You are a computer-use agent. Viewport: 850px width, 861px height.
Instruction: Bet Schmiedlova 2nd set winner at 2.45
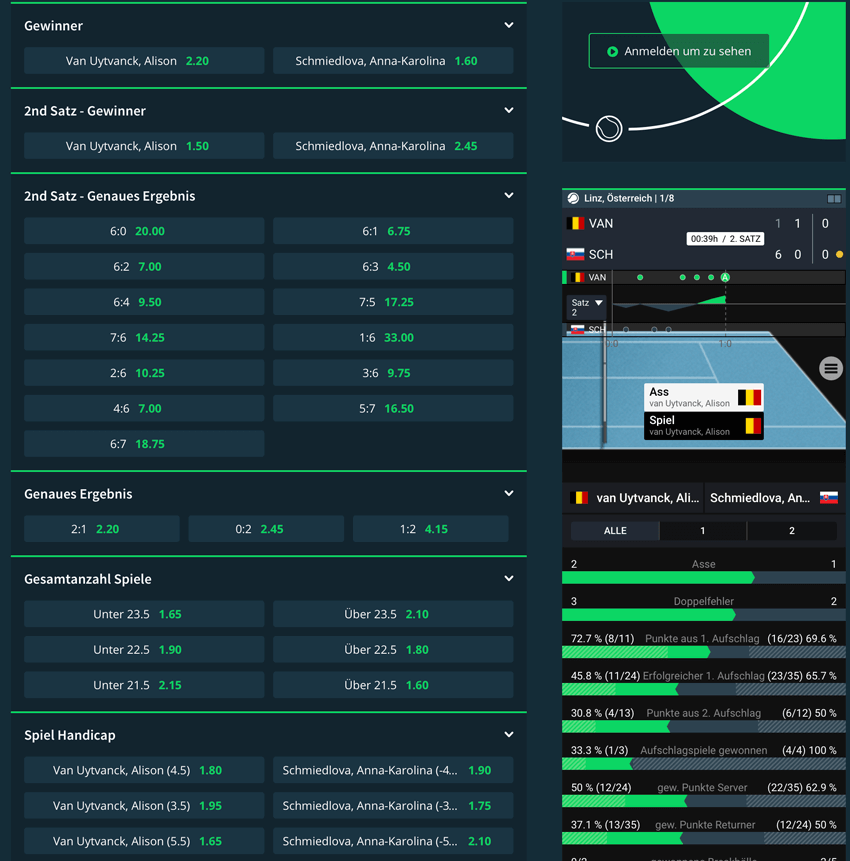[x=393, y=146]
